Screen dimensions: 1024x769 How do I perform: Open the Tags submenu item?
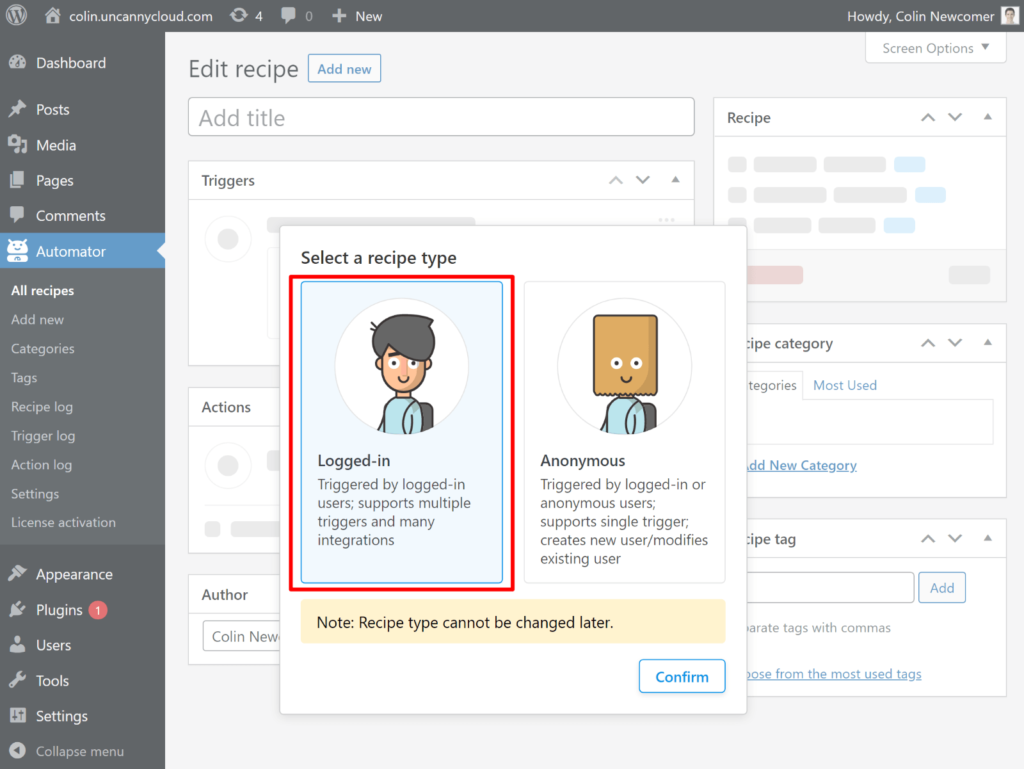pos(24,377)
